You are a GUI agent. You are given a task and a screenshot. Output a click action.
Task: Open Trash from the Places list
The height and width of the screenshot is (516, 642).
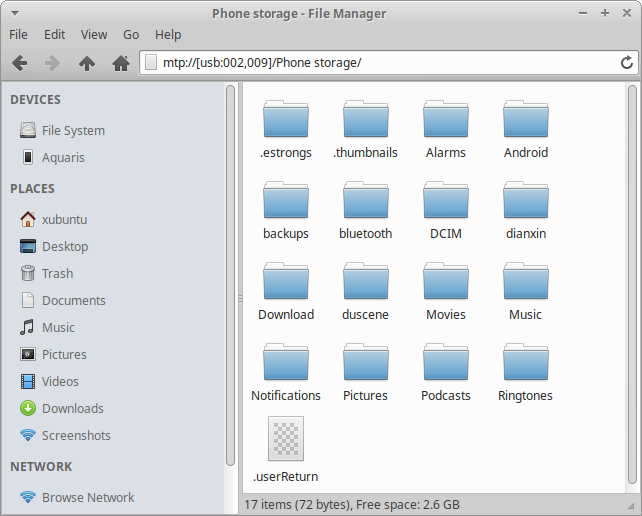point(57,273)
